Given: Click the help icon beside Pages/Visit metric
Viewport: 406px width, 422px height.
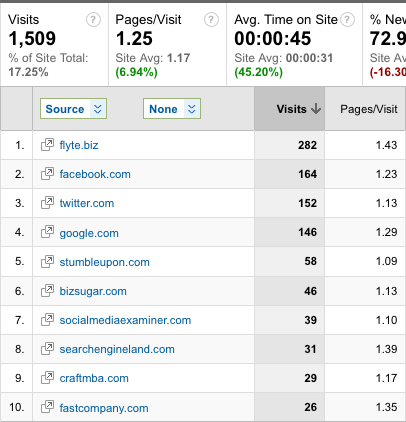Looking at the screenshot, I should (211, 20).
